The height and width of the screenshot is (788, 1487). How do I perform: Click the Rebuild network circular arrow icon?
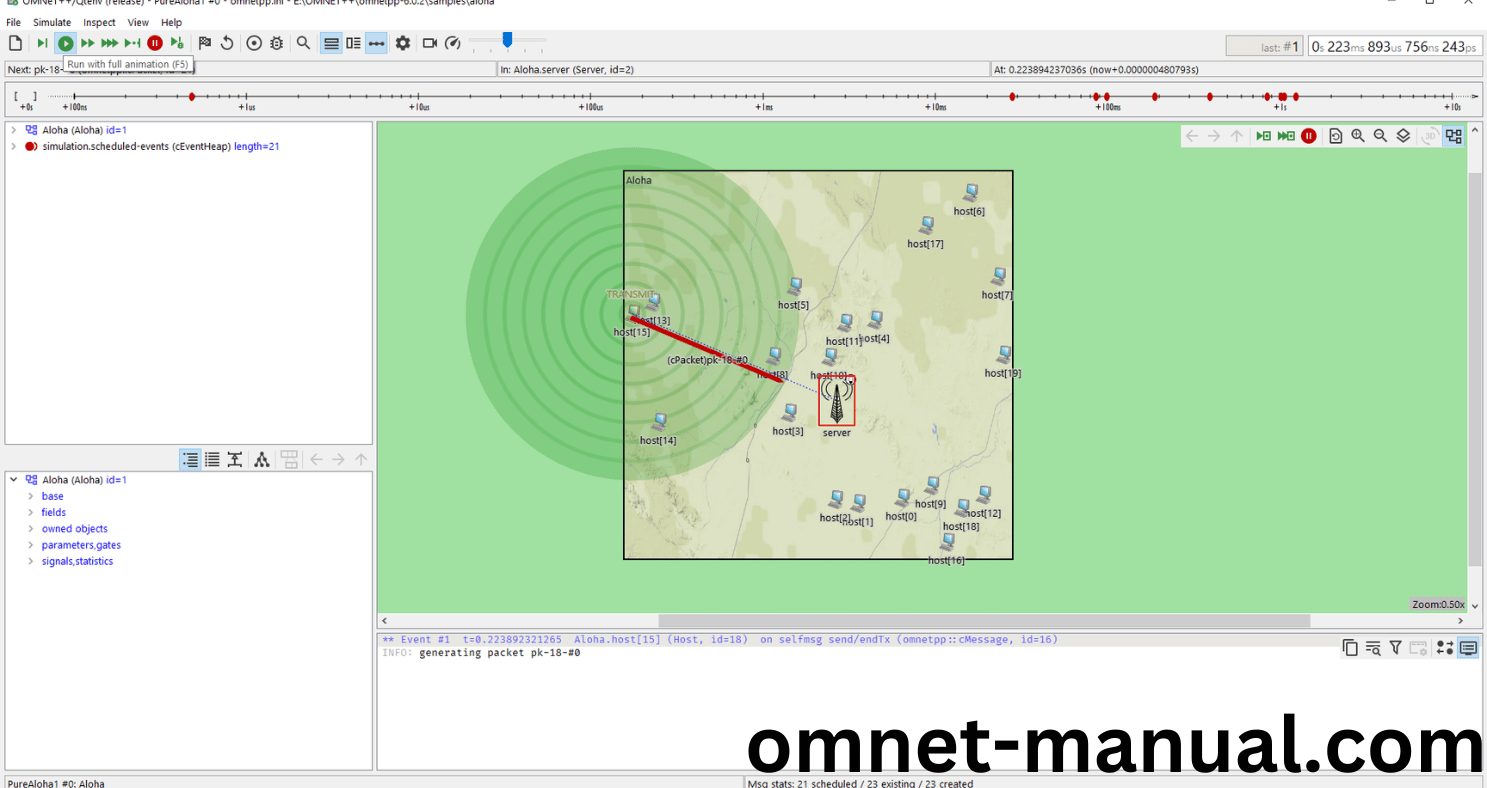pos(227,43)
